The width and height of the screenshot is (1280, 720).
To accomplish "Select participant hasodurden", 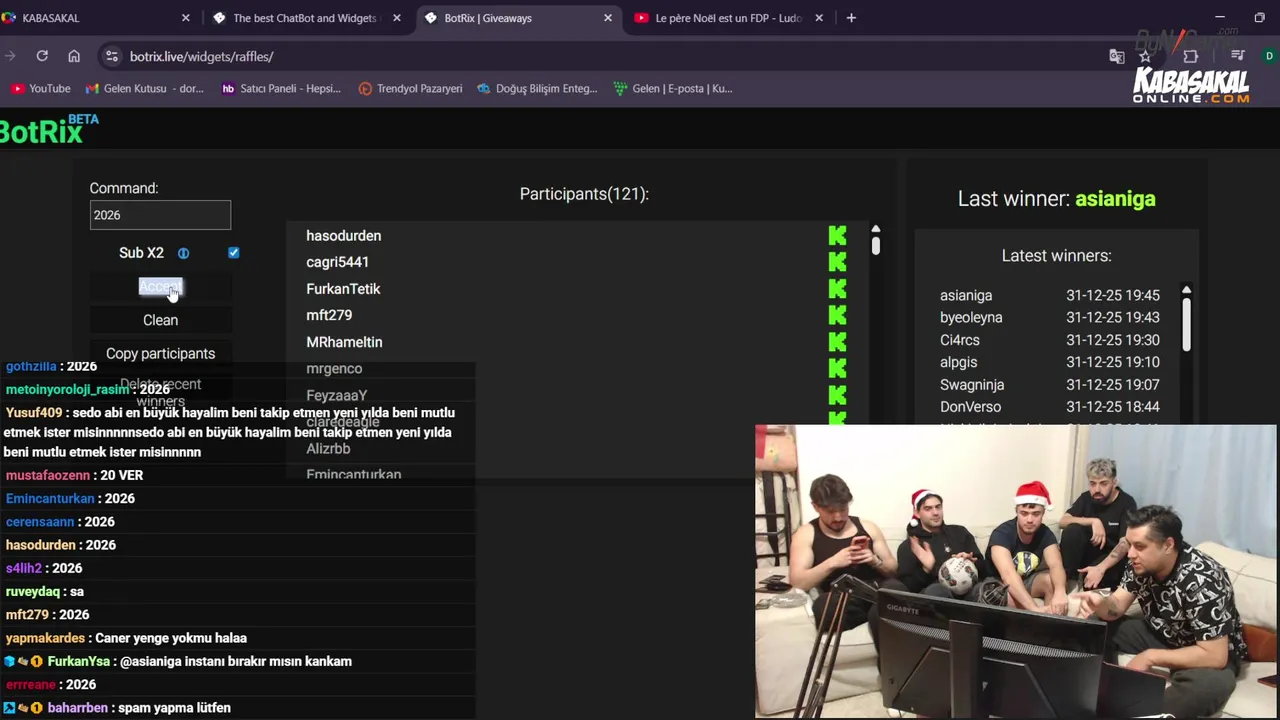I will tap(343, 236).
